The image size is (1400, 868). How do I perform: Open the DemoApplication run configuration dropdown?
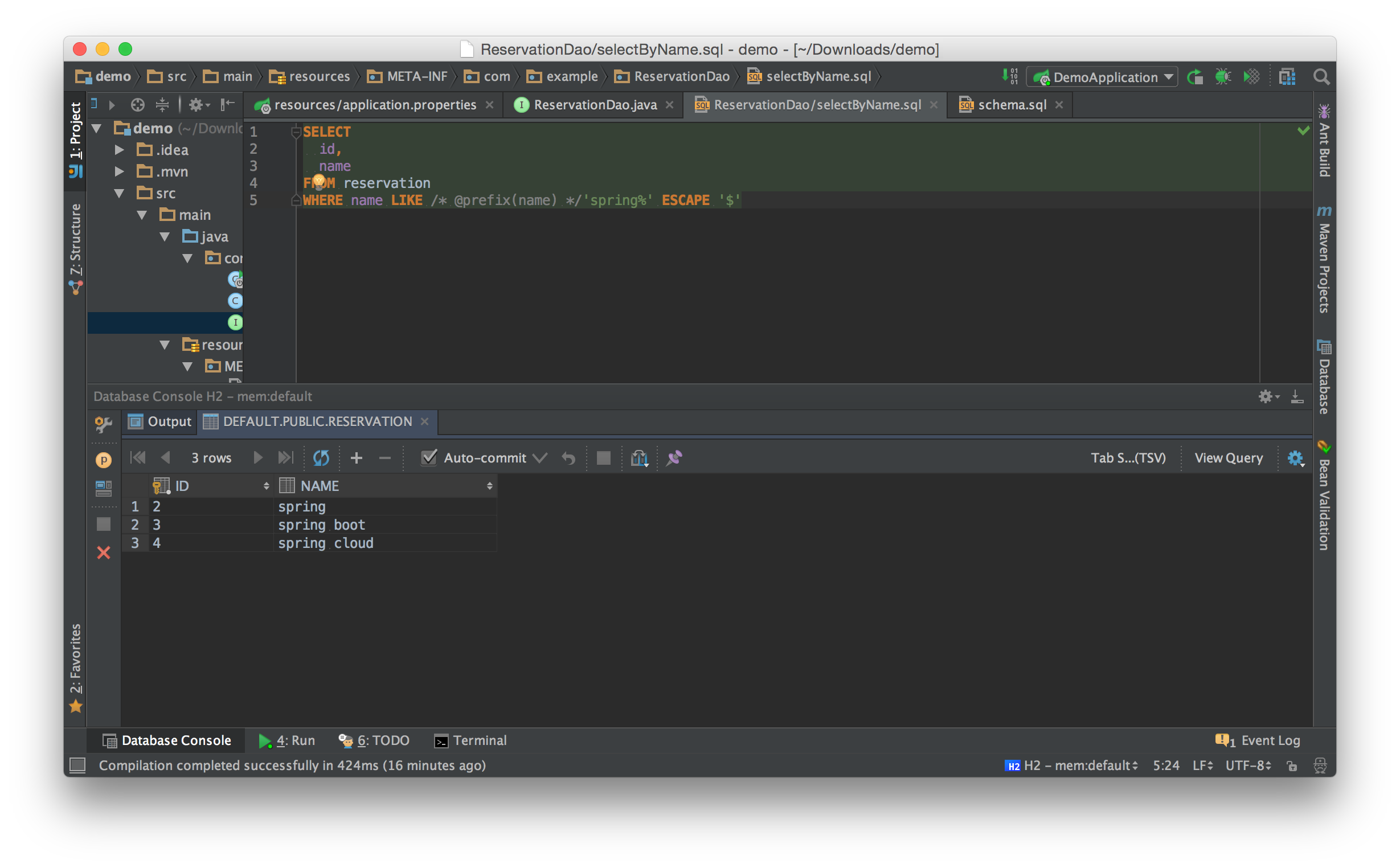1104,77
